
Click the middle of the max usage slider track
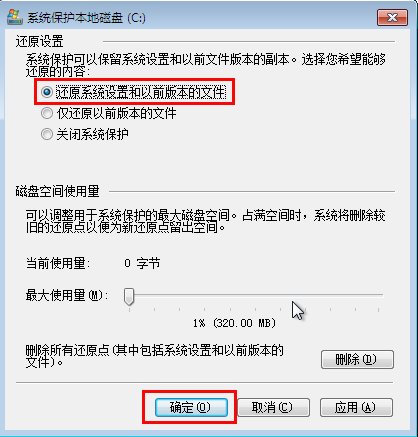pyautogui.click(x=256, y=295)
